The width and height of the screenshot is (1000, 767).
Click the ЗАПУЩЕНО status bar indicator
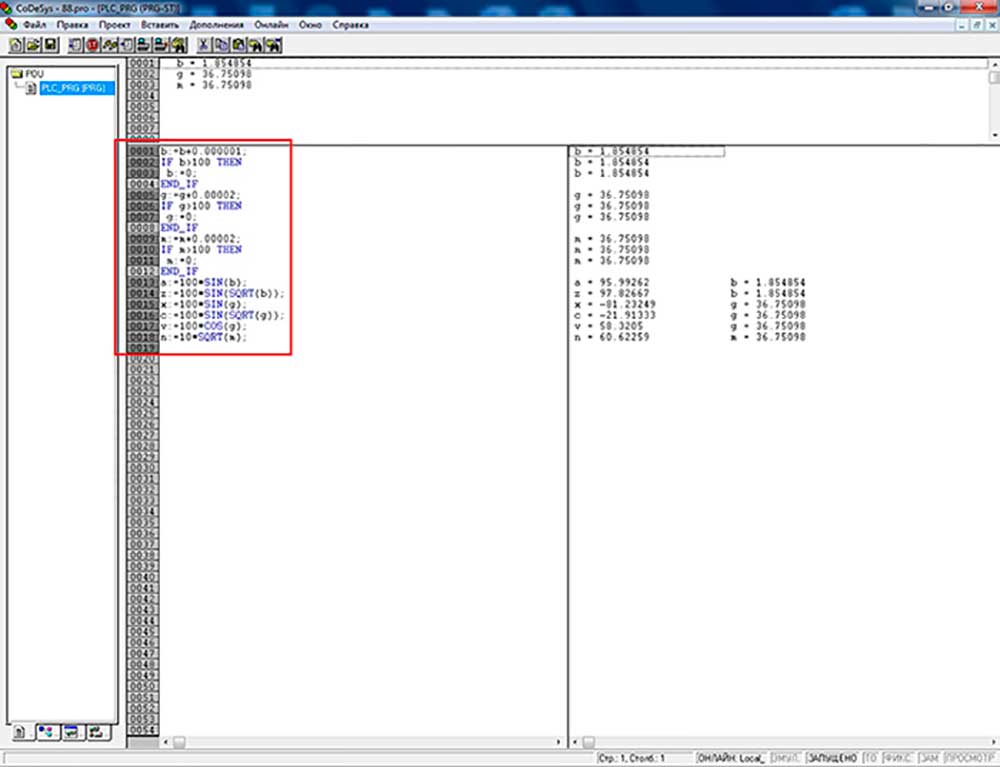click(832, 760)
